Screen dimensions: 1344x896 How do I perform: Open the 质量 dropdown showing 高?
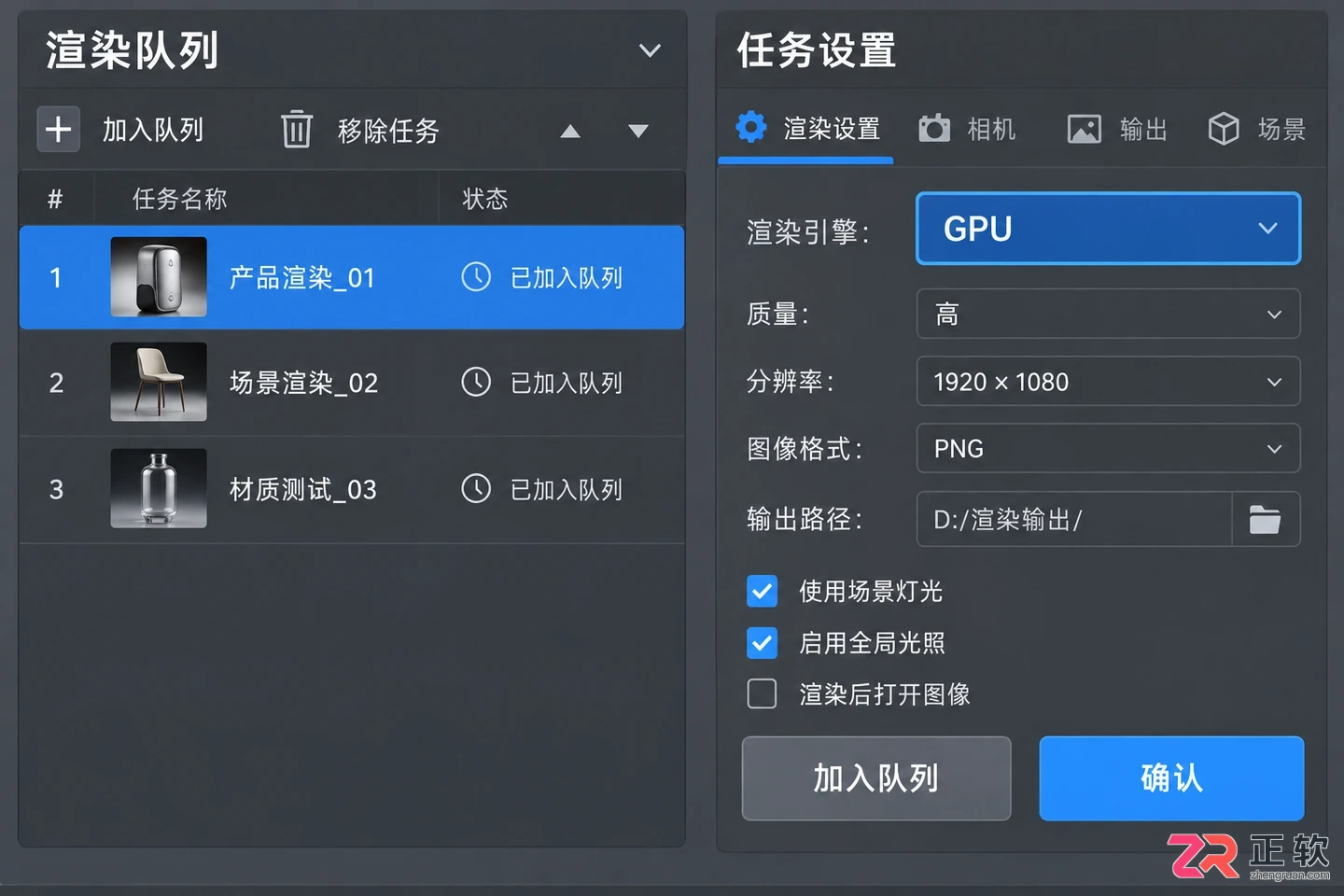pos(1108,314)
